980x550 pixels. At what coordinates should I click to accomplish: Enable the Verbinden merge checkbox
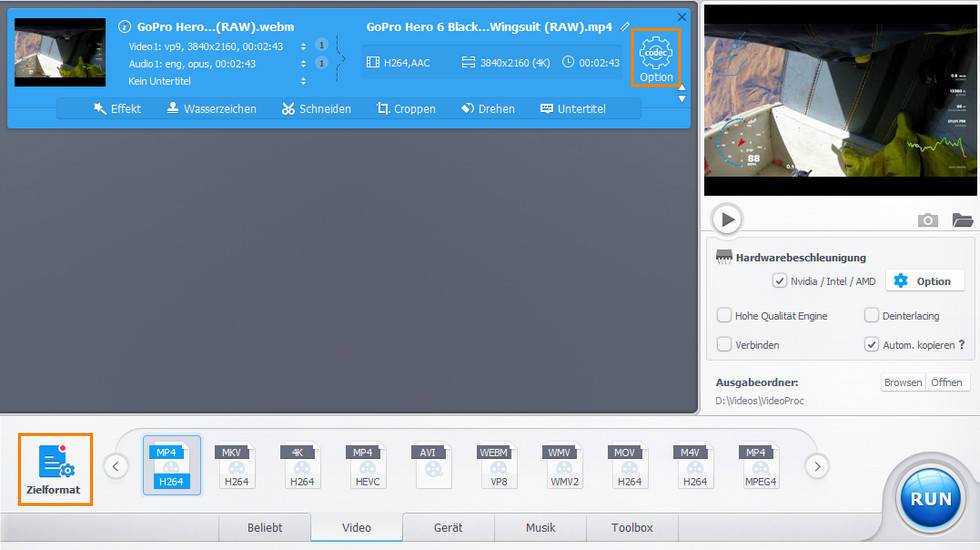point(724,344)
